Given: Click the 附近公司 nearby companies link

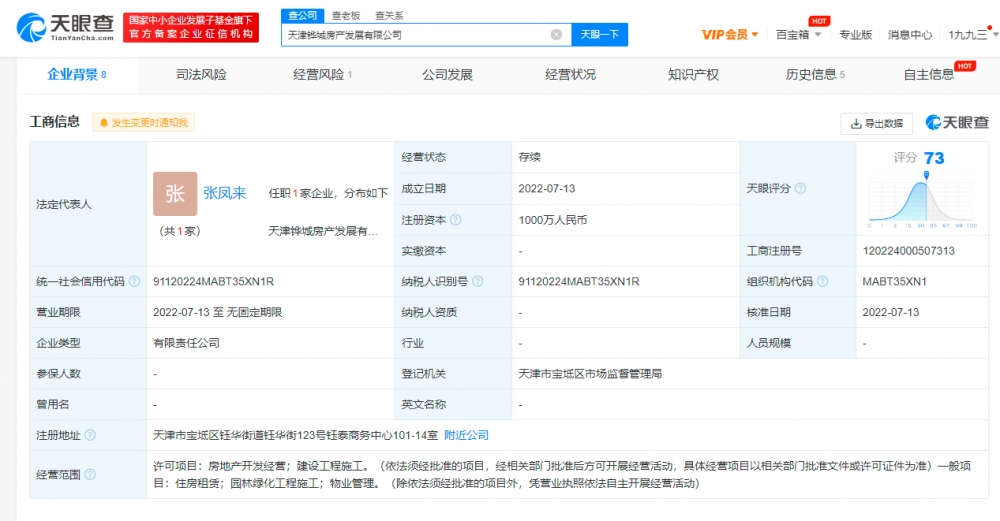Looking at the screenshot, I should point(466,435).
